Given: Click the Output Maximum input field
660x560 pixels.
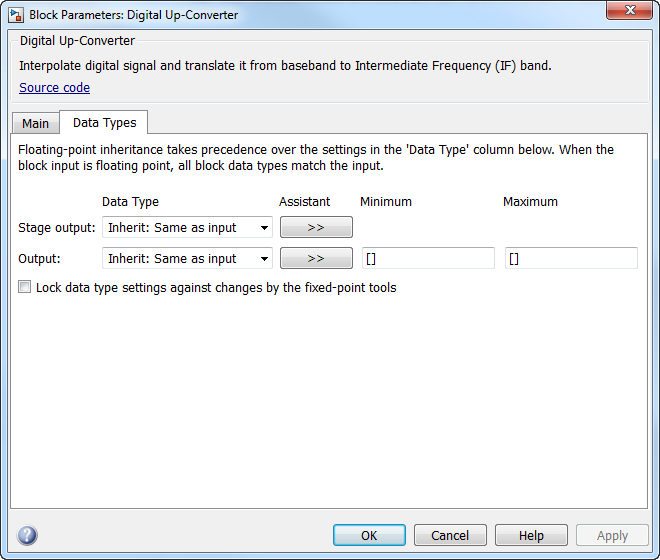Looking at the screenshot, I should 571,258.
